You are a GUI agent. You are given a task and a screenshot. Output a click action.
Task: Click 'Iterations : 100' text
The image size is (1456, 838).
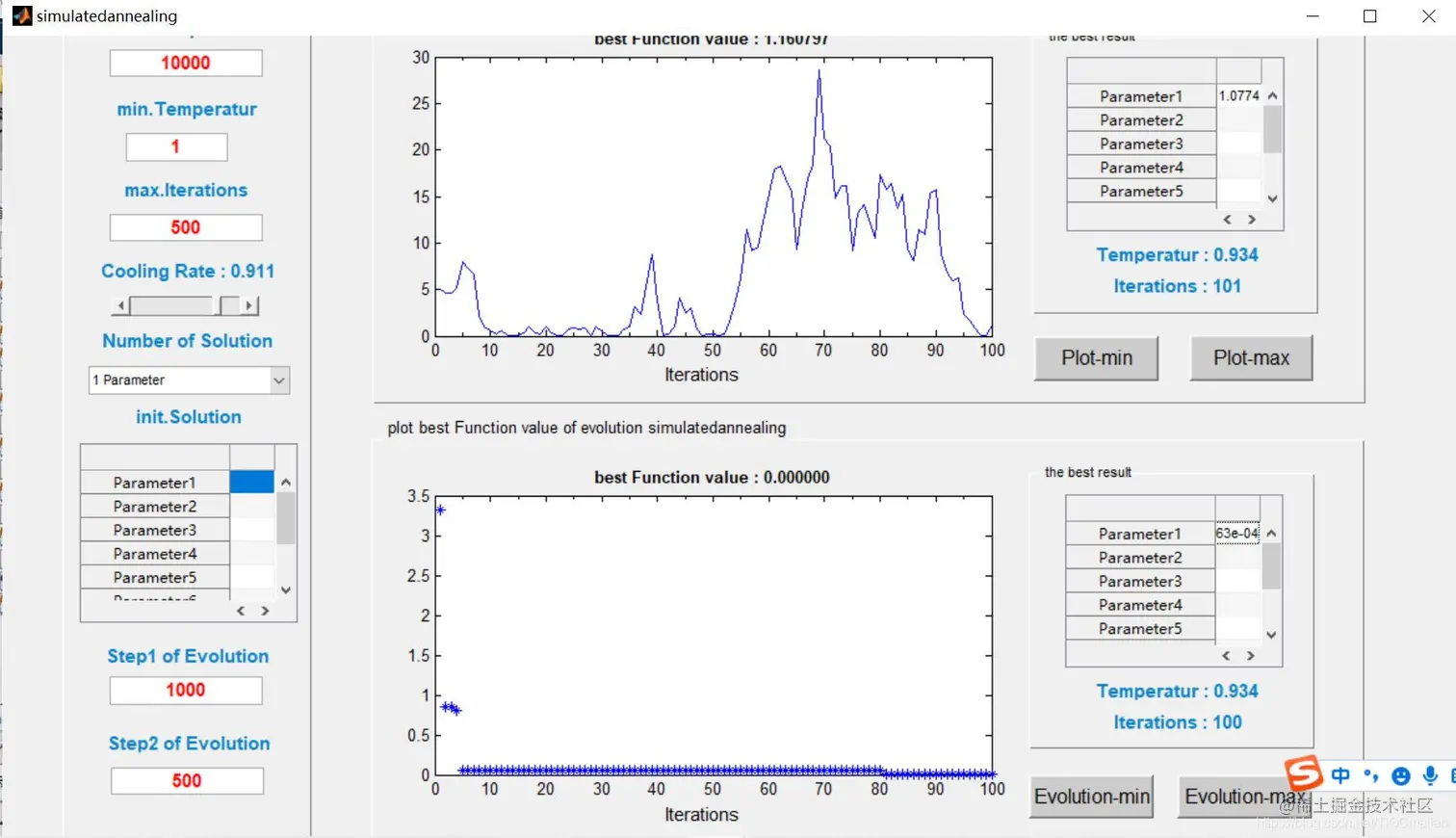1177,722
